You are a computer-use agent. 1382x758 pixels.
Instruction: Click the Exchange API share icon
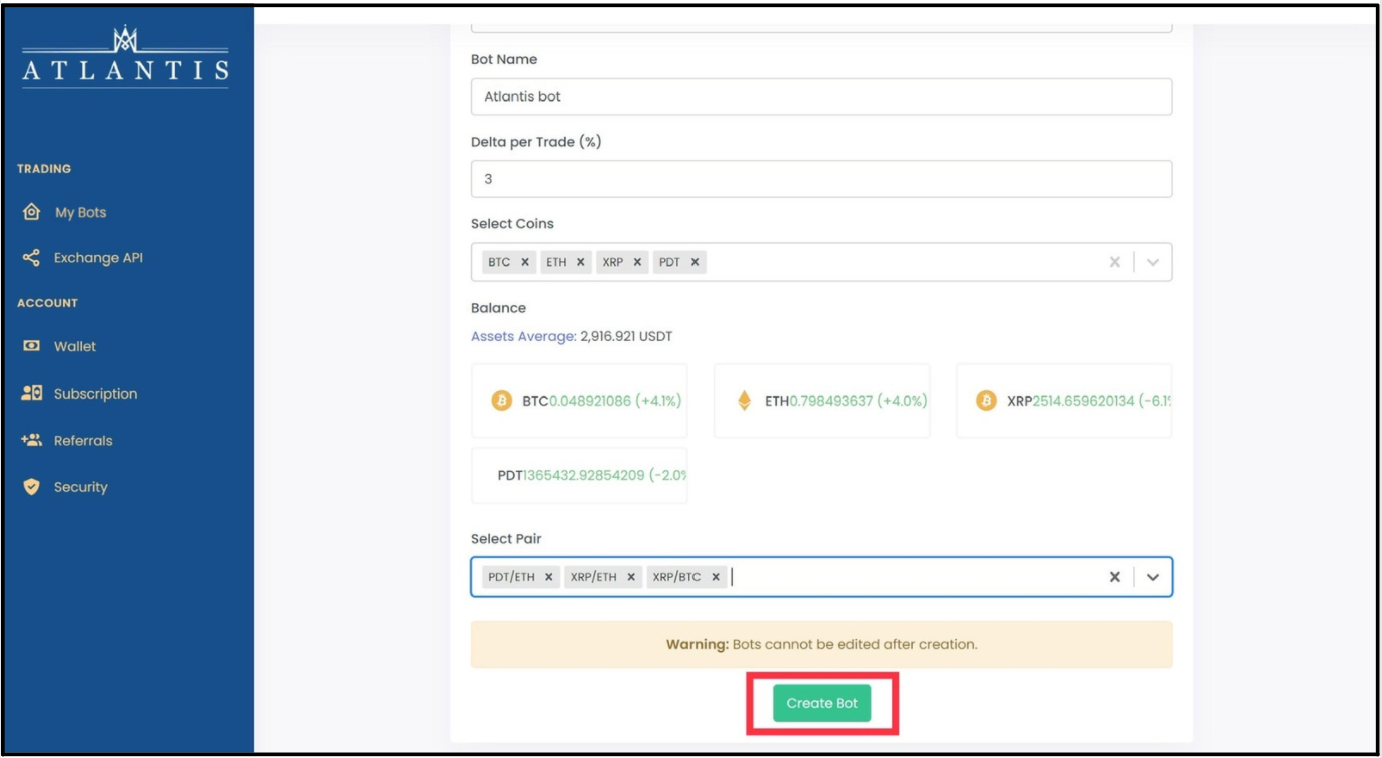(31, 258)
